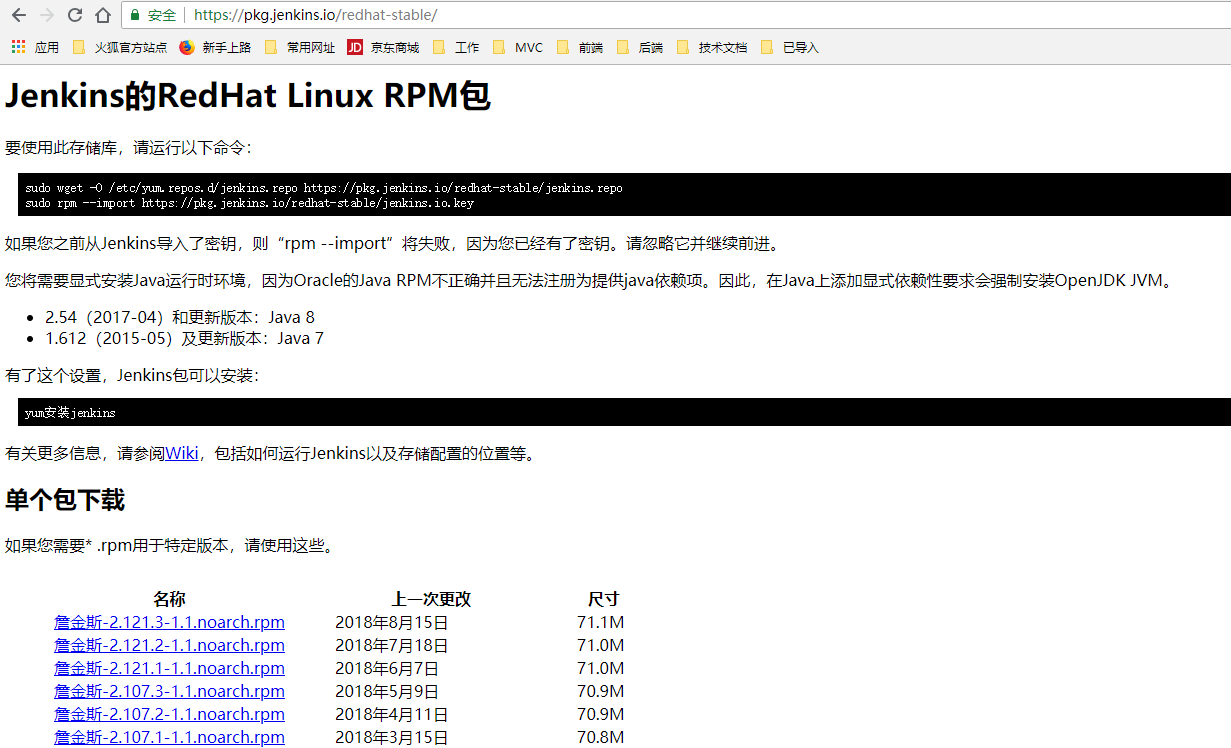Open the 技术文档 bookmark folder
The image size is (1231, 748).
click(x=711, y=47)
